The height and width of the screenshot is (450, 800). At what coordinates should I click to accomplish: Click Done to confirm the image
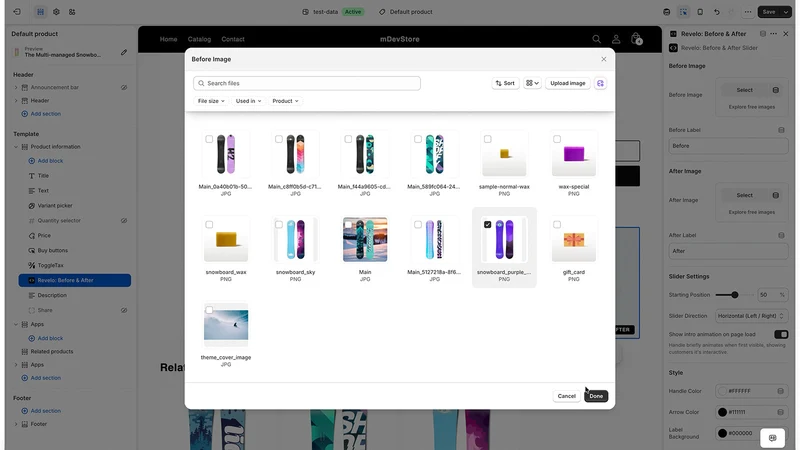pos(596,396)
